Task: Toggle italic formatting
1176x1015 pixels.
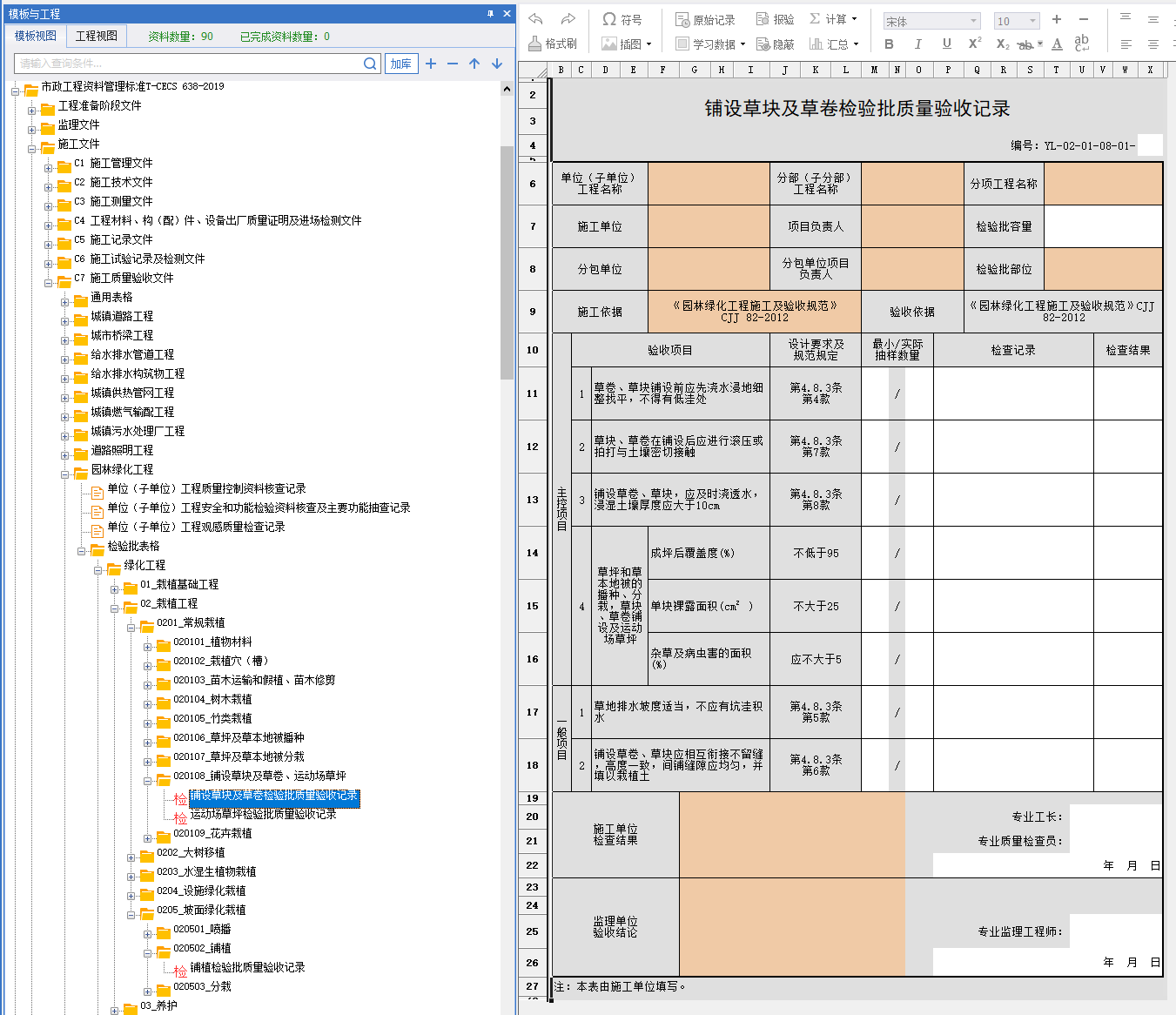Action: click(917, 44)
